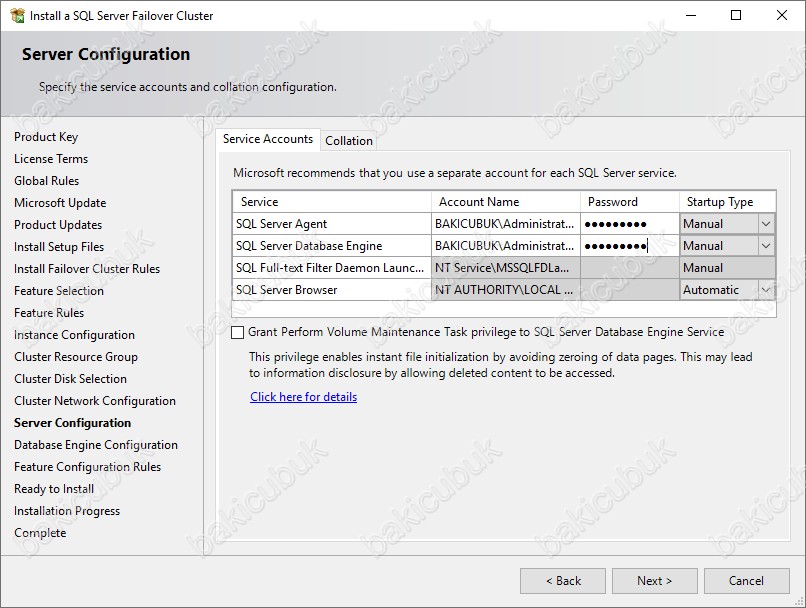Viewport: 806px width, 608px height.
Task: Open the Click here for details link
Action: [303, 397]
